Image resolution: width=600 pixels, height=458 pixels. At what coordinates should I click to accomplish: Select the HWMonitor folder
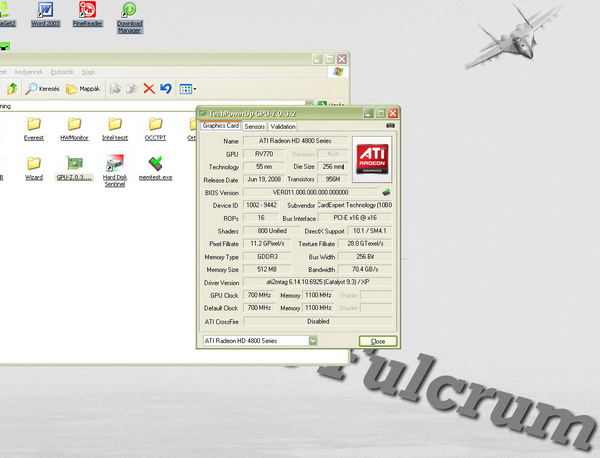pos(74,129)
